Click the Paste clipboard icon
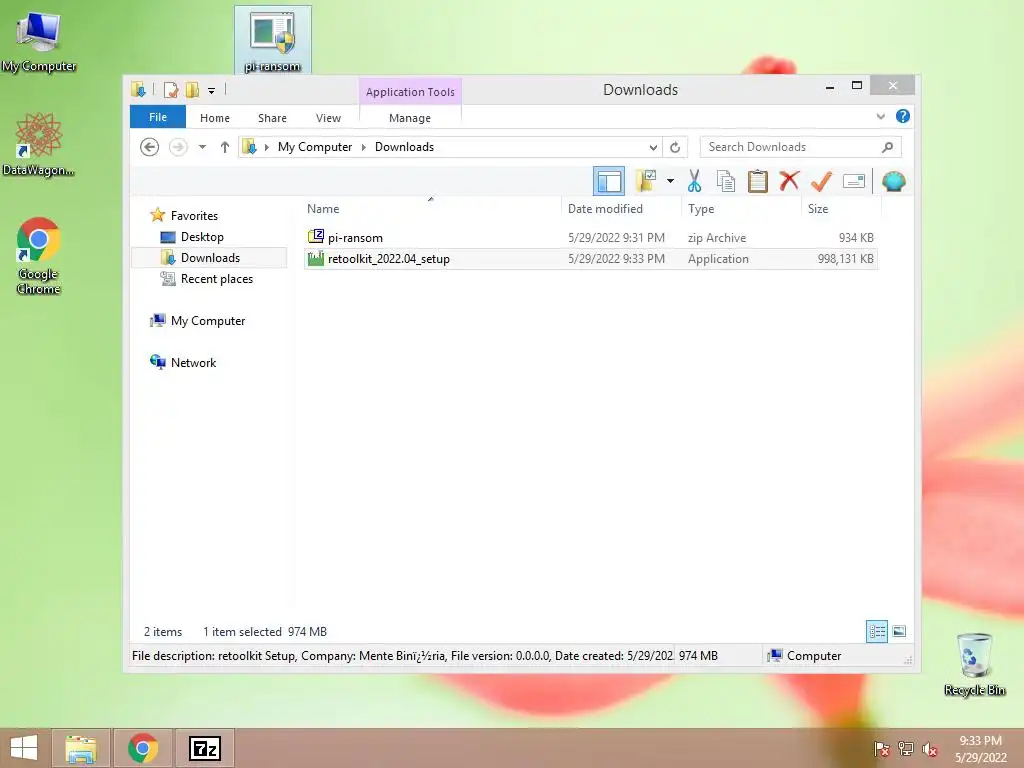The image size is (1024, 768). [x=758, y=181]
